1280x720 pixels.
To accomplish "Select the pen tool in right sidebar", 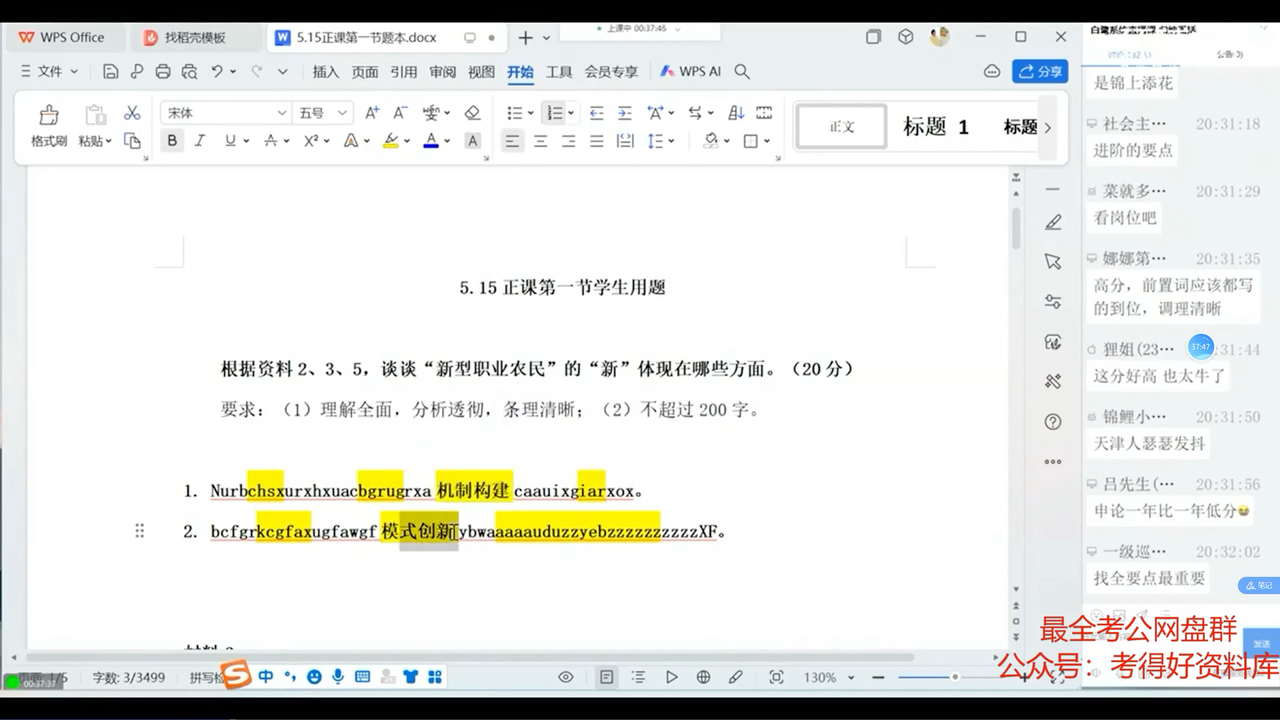I will (x=1052, y=222).
